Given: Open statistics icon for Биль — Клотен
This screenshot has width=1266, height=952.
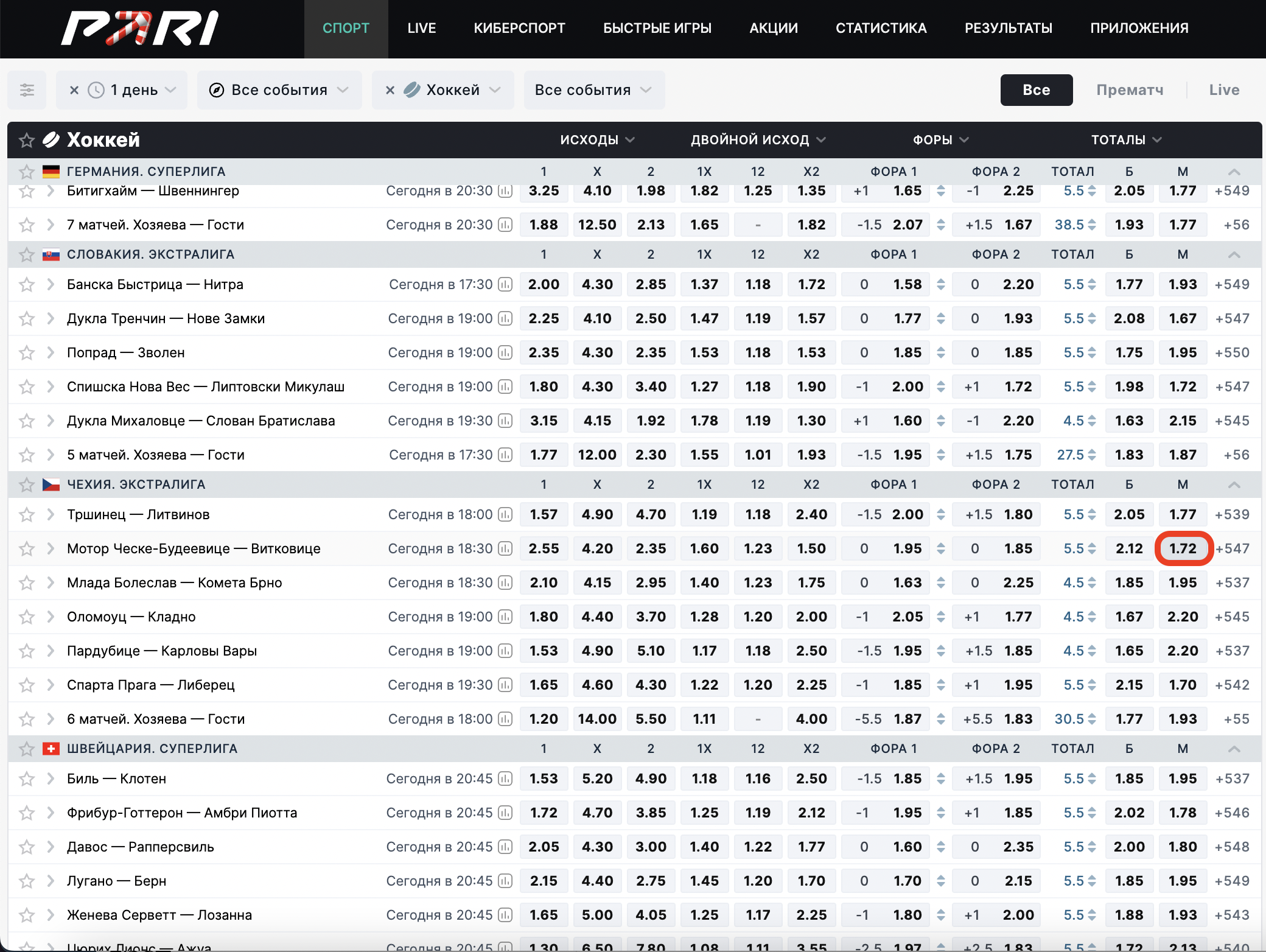Looking at the screenshot, I should (x=505, y=779).
